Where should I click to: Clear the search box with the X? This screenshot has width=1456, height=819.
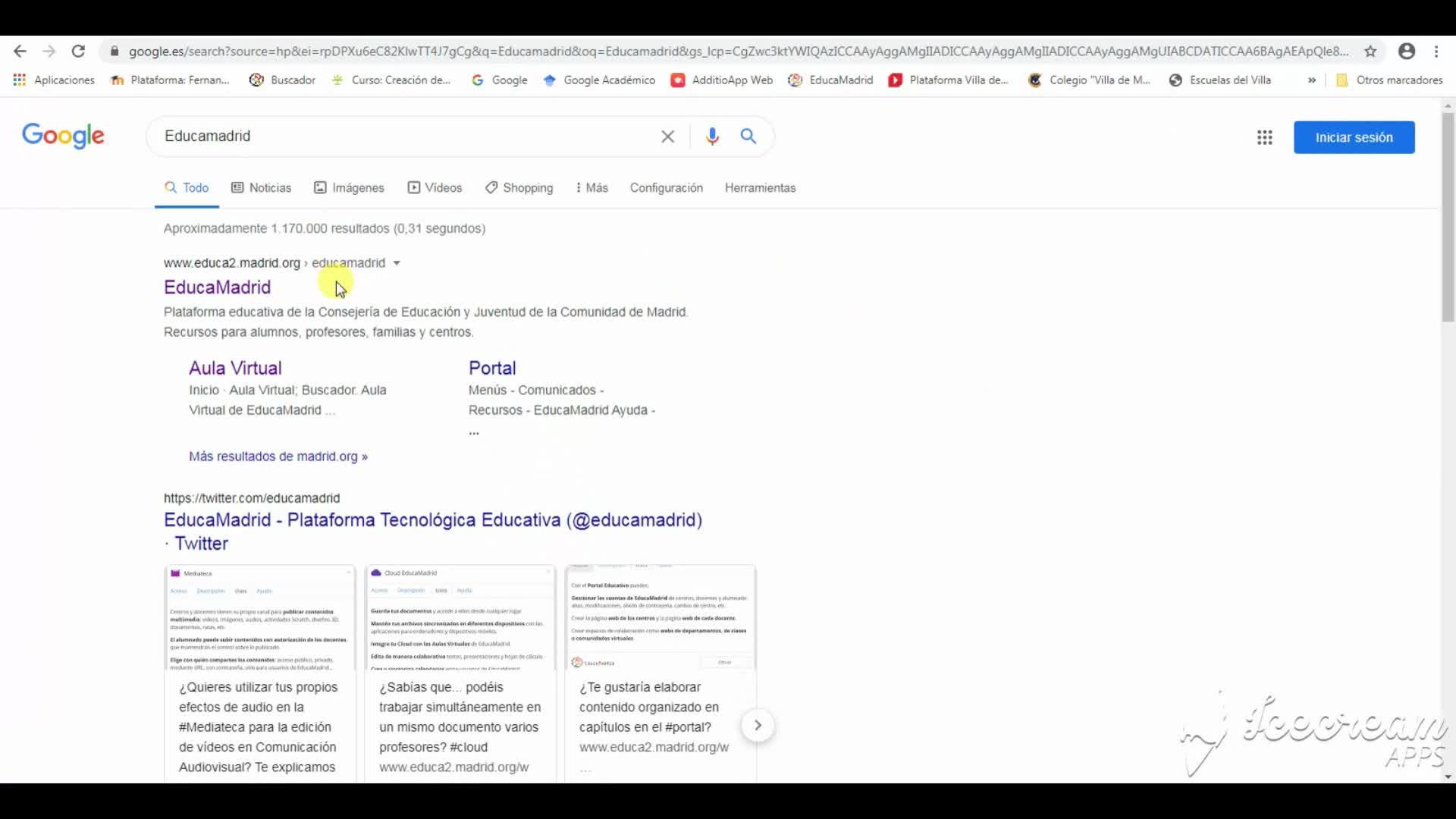(667, 136)
